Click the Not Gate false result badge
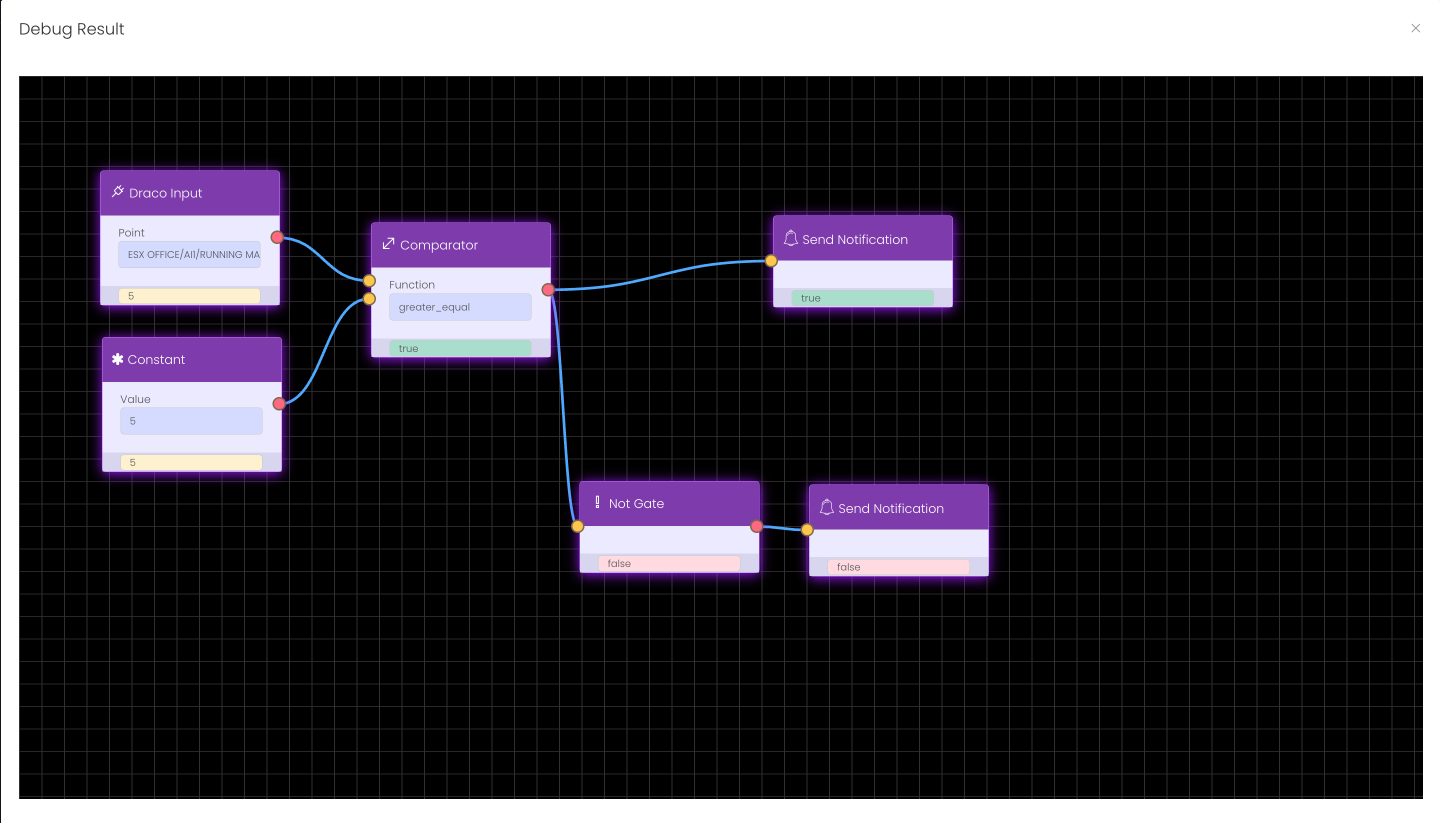 coord(669,564)
